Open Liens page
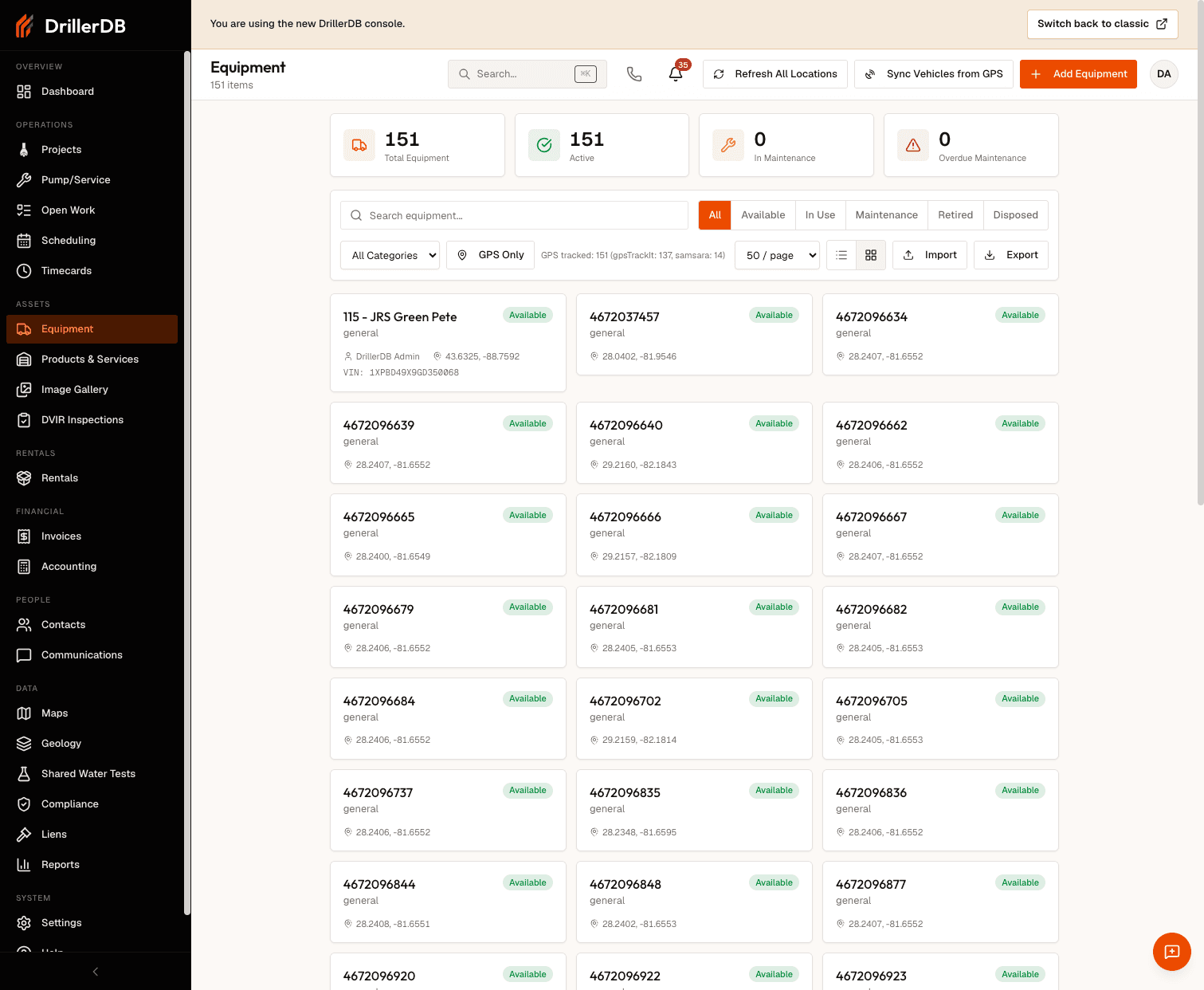Image resolution: width=1204 pixels, height=990 pixels. [92, 835]
